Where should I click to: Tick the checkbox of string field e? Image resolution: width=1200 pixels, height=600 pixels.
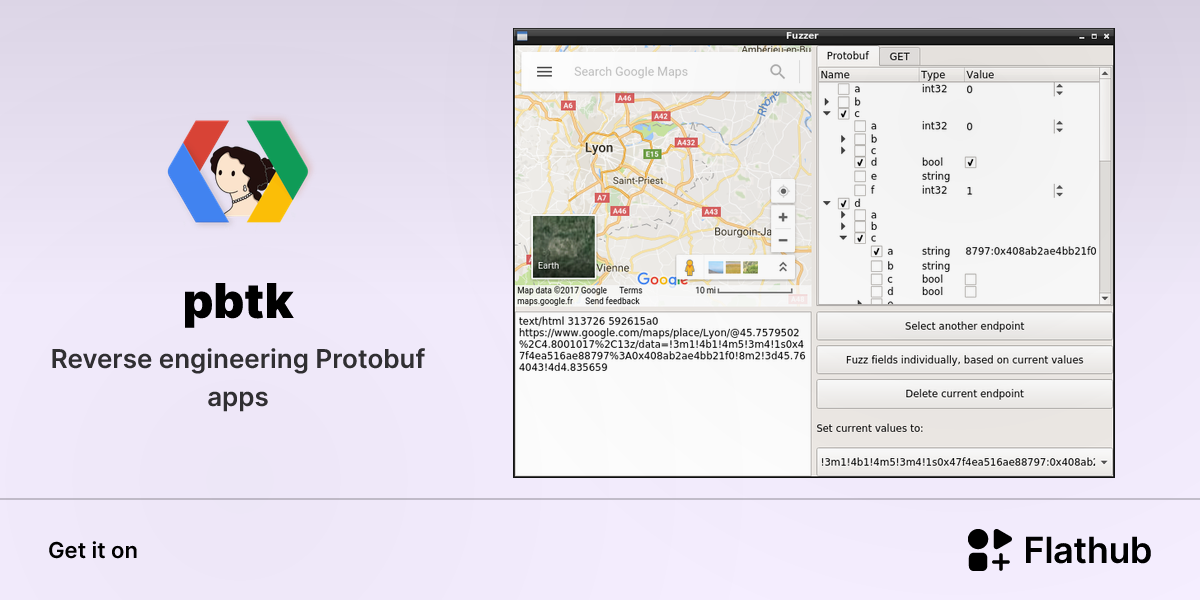(x=860, y=176)
